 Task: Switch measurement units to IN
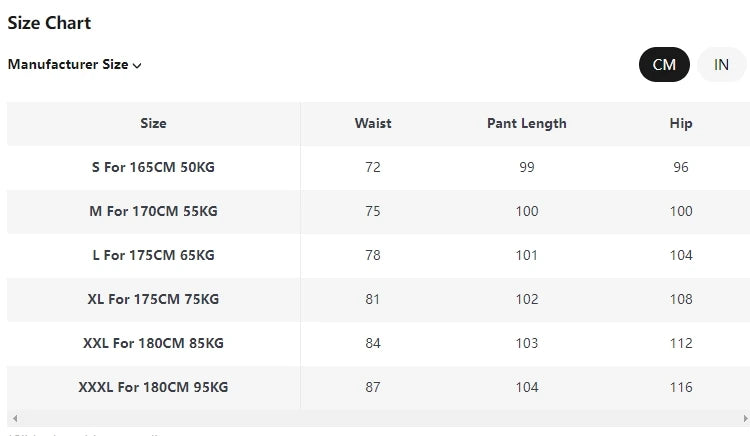pos(721,65)
